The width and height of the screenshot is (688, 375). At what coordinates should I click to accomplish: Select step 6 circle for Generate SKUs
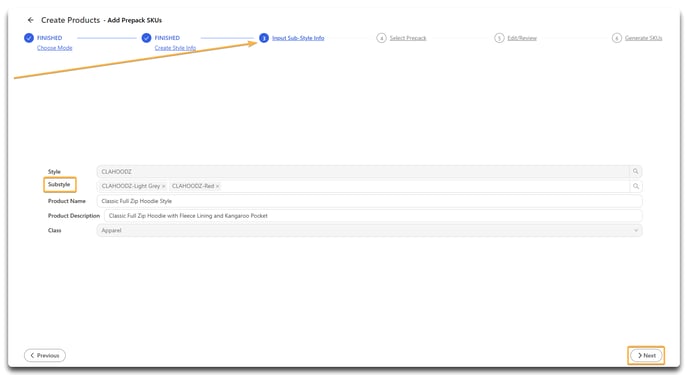click(617, 38)
